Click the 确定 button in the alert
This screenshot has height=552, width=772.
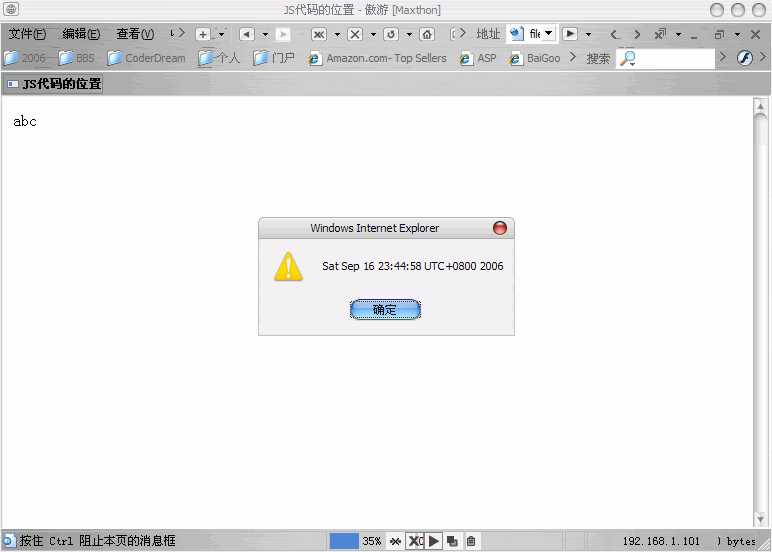tap(385, 309)
